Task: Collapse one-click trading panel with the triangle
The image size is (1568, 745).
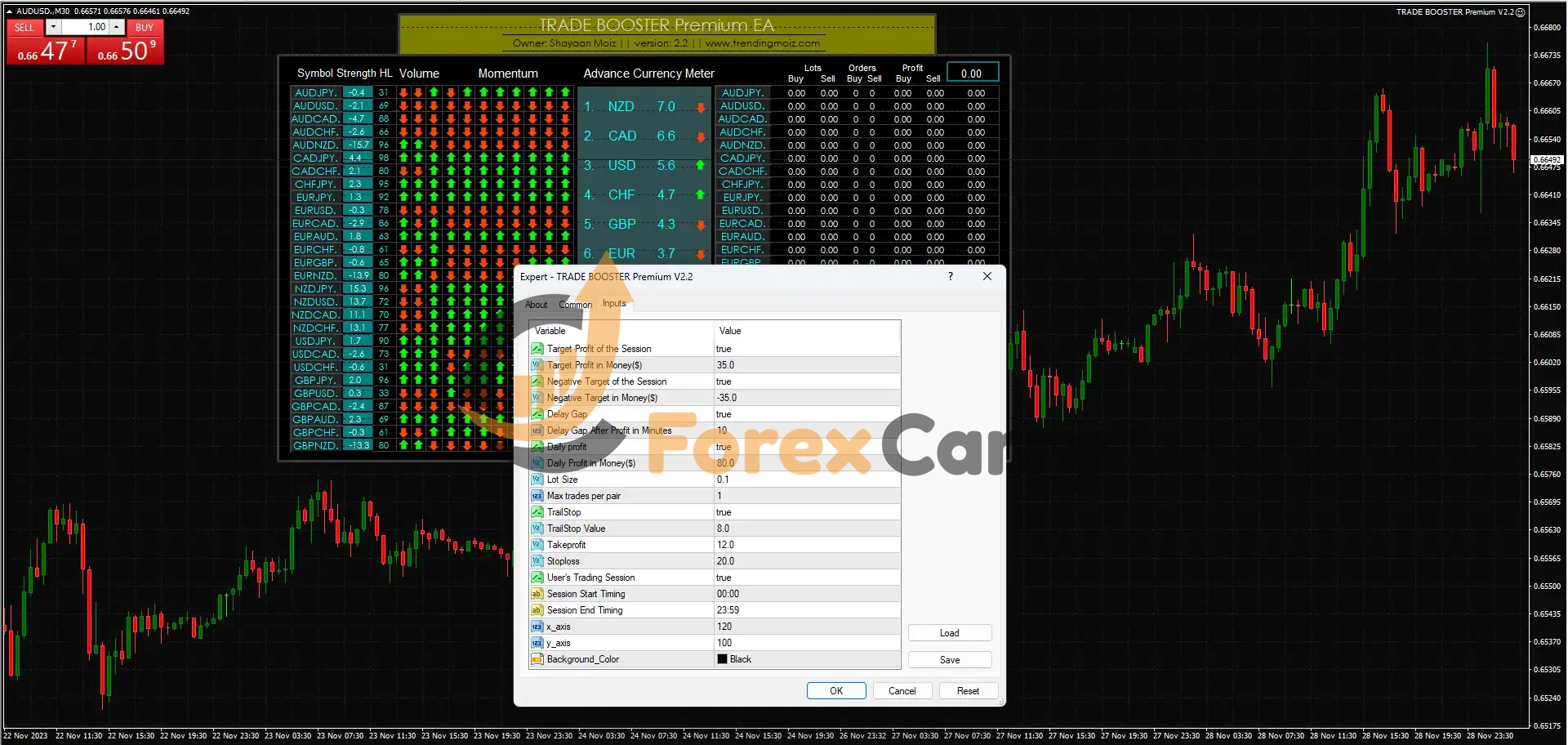Action: tap(10, 11)
